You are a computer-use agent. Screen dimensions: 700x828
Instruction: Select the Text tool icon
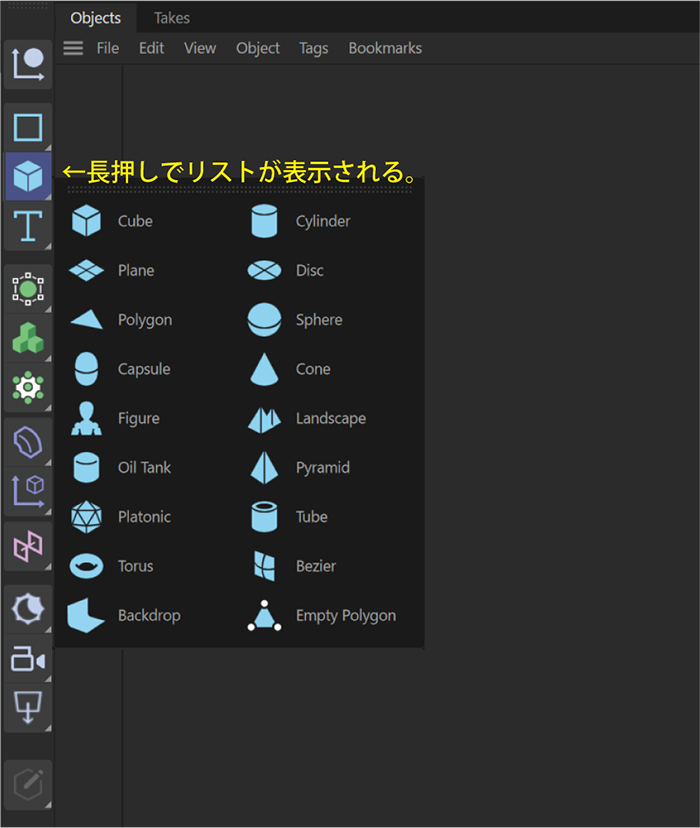pyautogui.click(x=28, y=225)
